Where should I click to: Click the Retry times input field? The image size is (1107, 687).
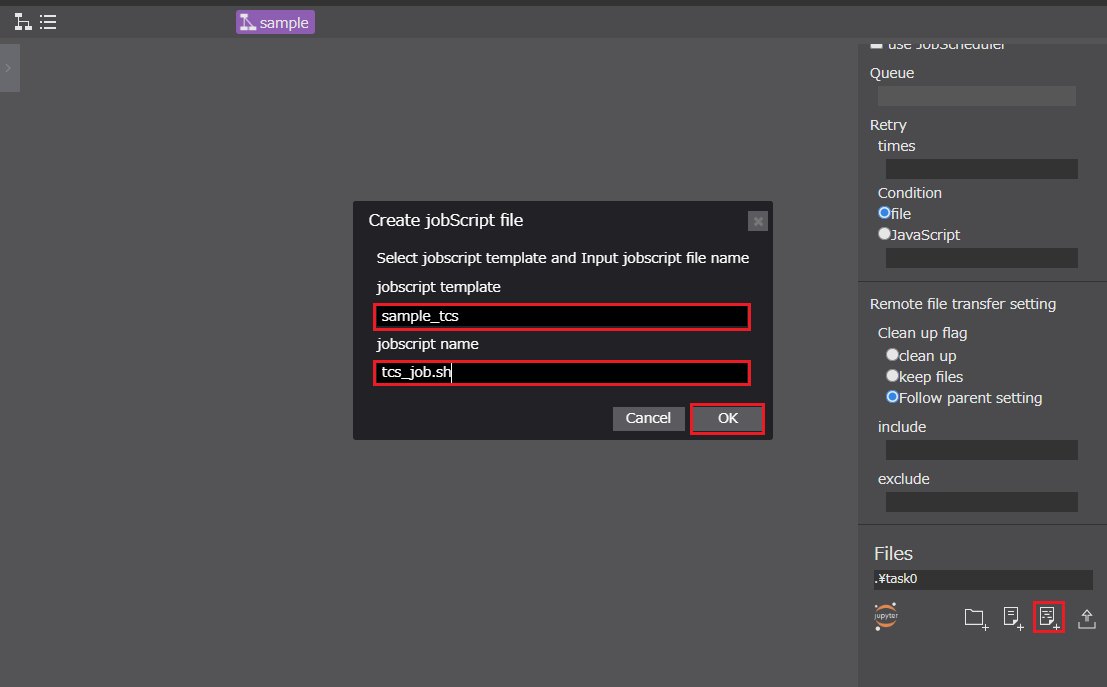coord(981,169)
